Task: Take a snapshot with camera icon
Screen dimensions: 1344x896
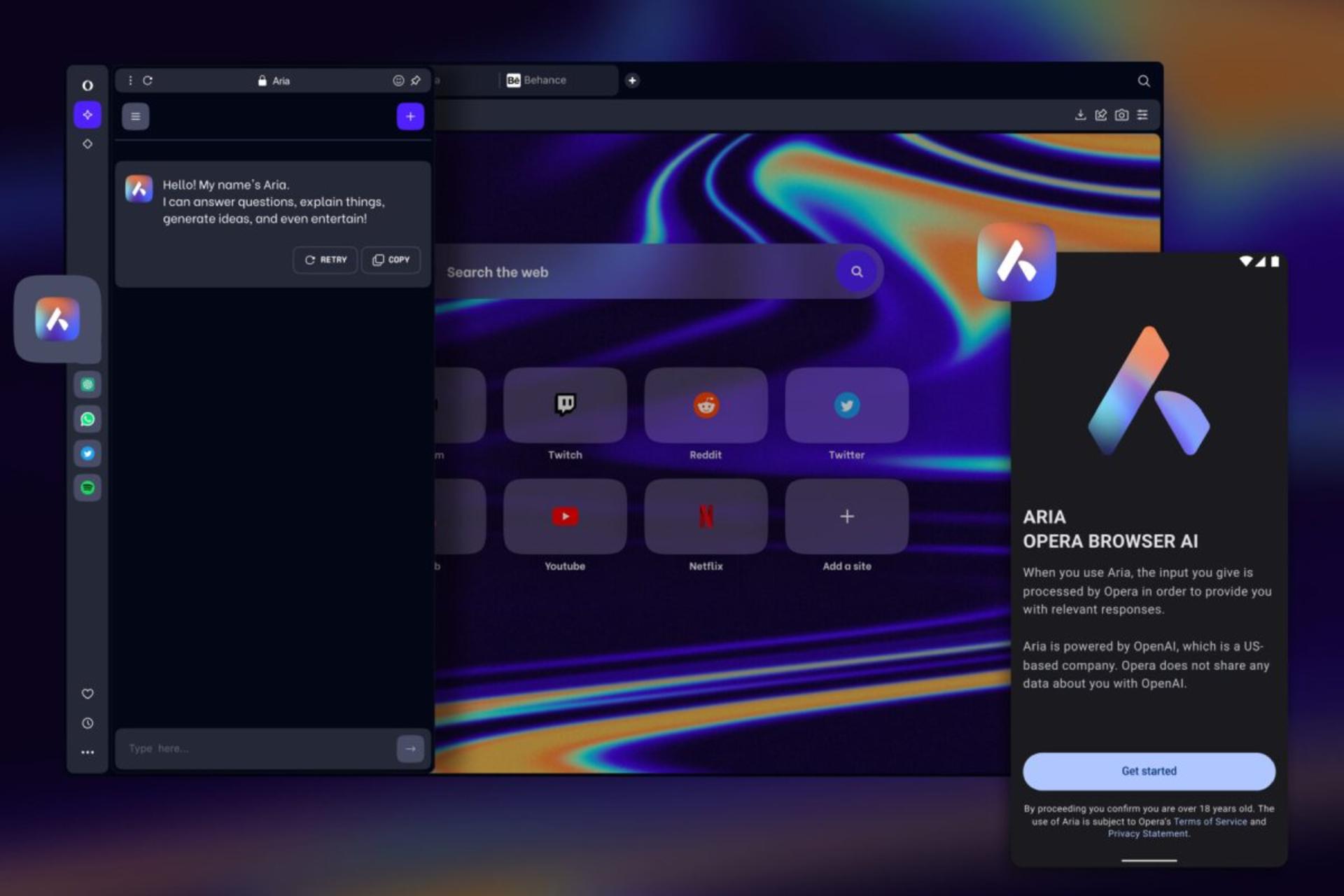Action: 1121,115
